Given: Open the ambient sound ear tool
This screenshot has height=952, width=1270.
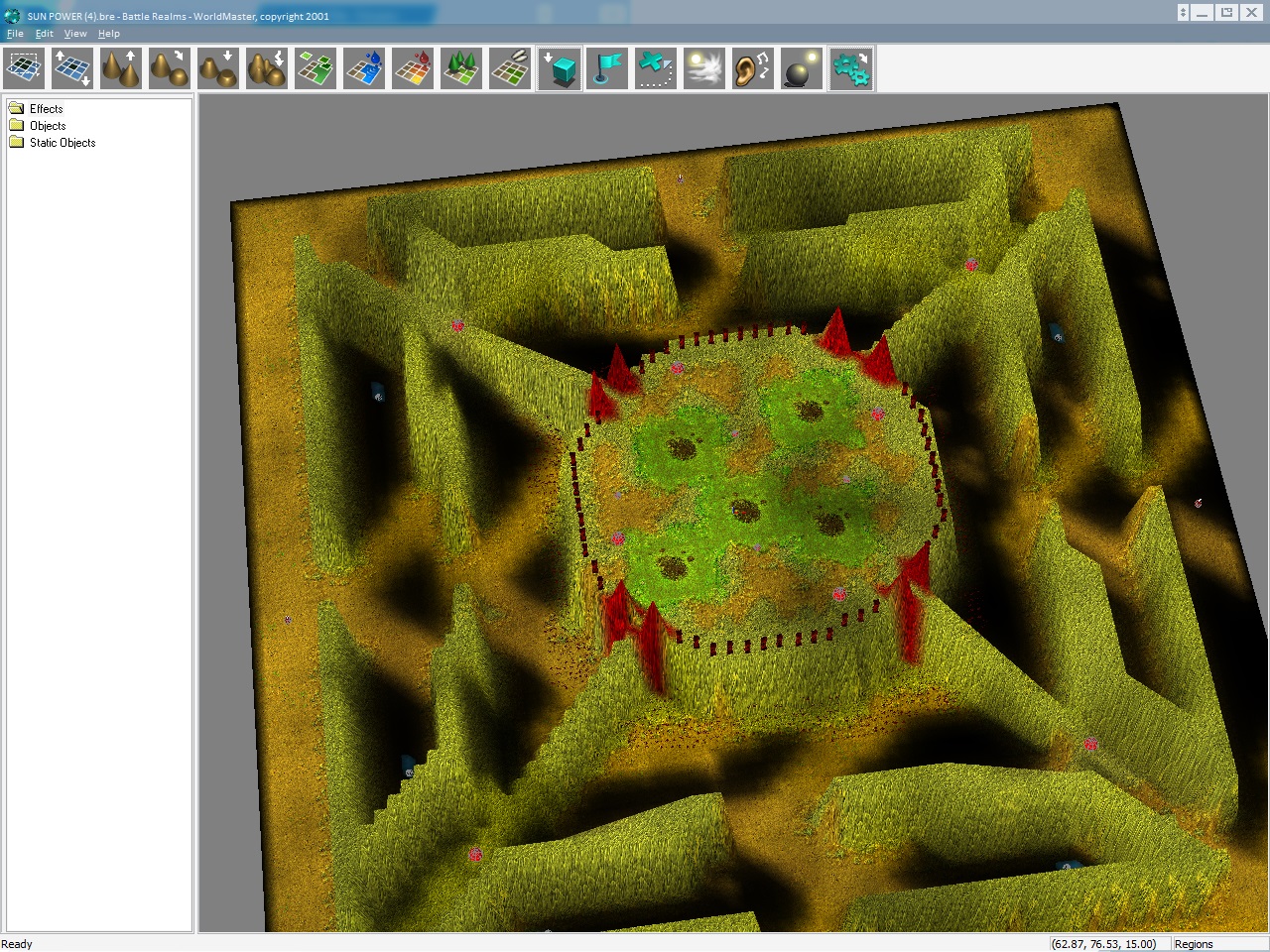Looking at the screenshot, I should click(x=753, y=69).
